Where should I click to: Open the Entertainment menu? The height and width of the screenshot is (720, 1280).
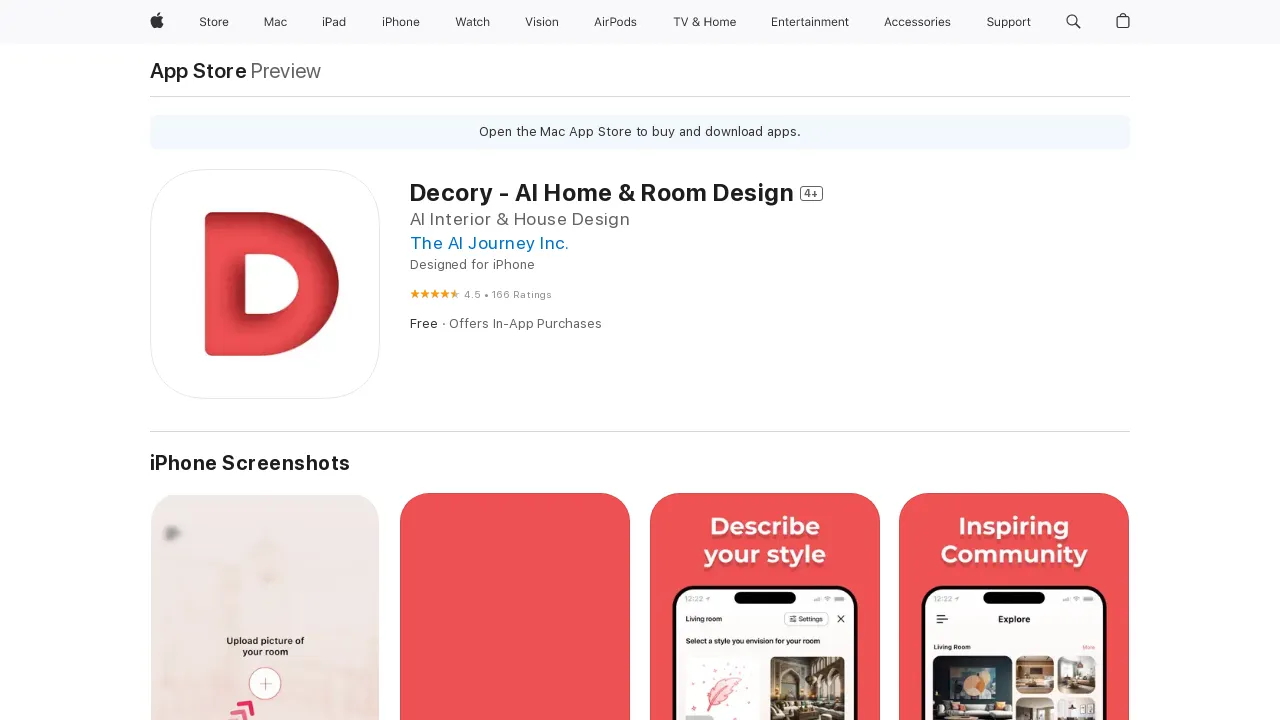coord(810,22)
